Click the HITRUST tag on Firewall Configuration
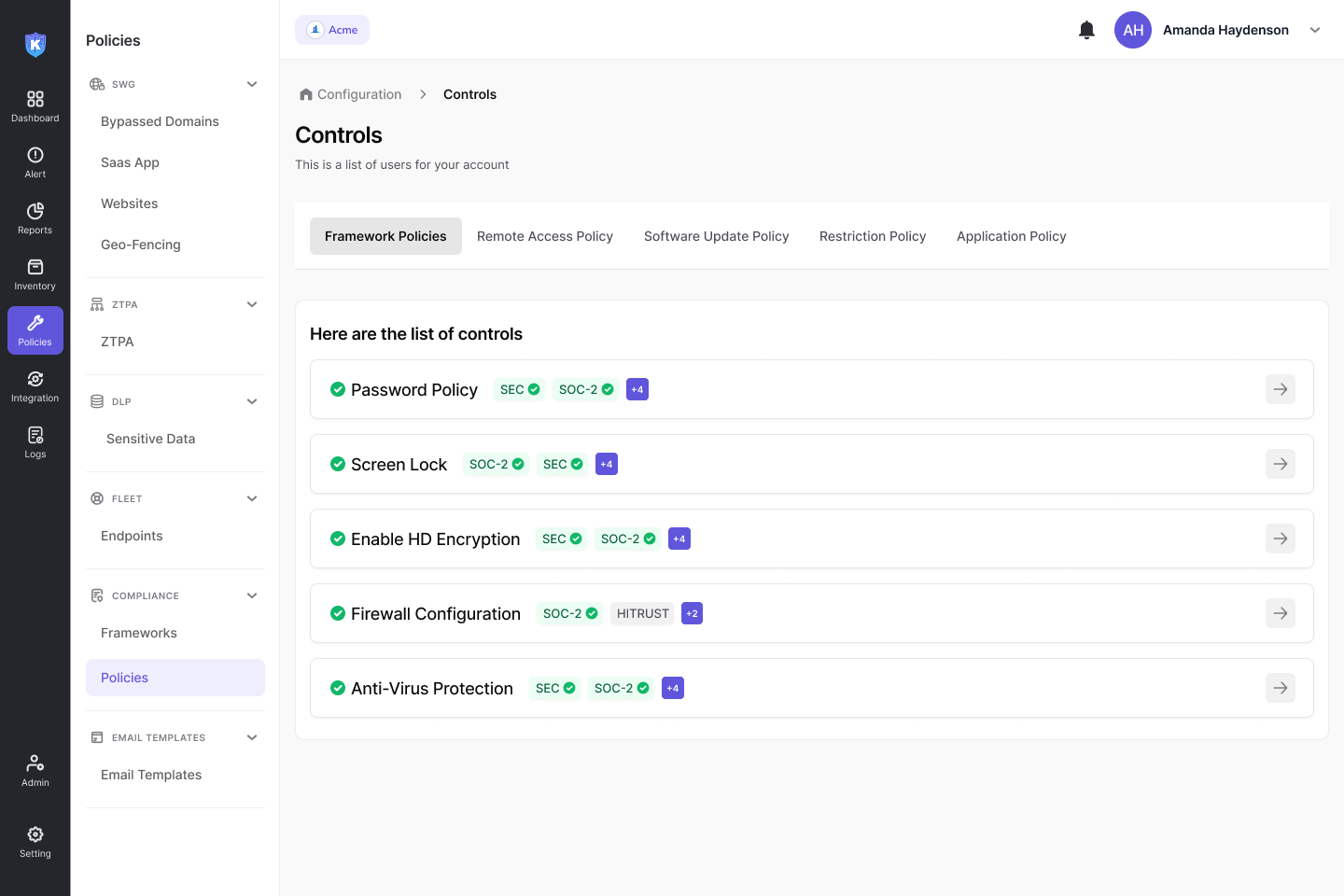 click(x=642, y=613)
